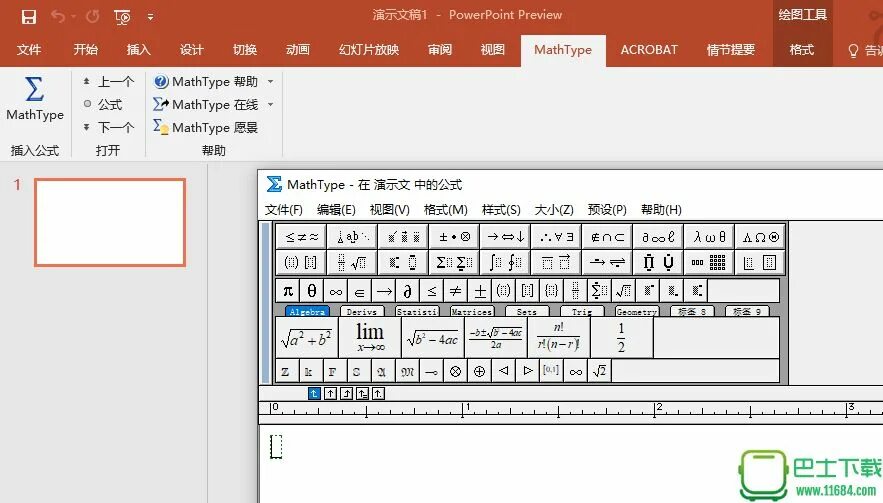Viewport: 883px width, 503px height.
Task: Insert the lim x→∞ expression
Action: pos(369,337)
